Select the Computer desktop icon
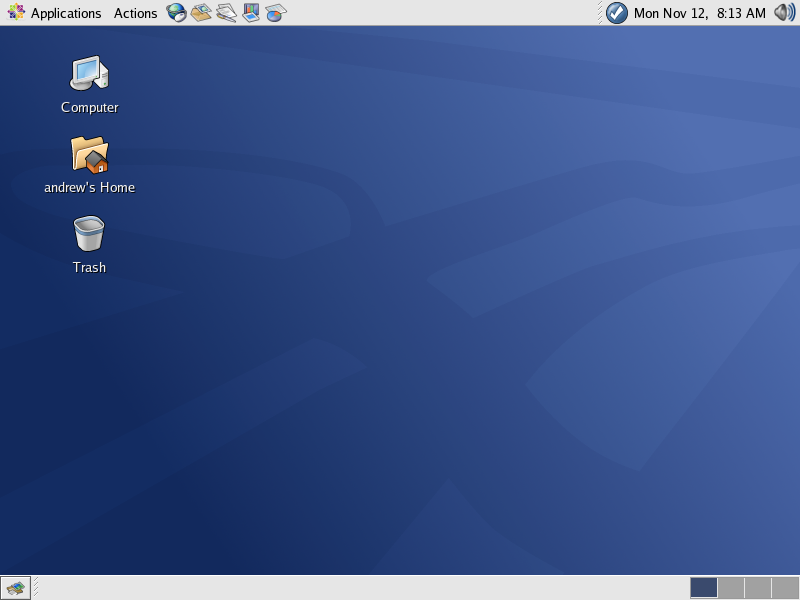This screenshot has height=600, width=800. tap(89, 74)
